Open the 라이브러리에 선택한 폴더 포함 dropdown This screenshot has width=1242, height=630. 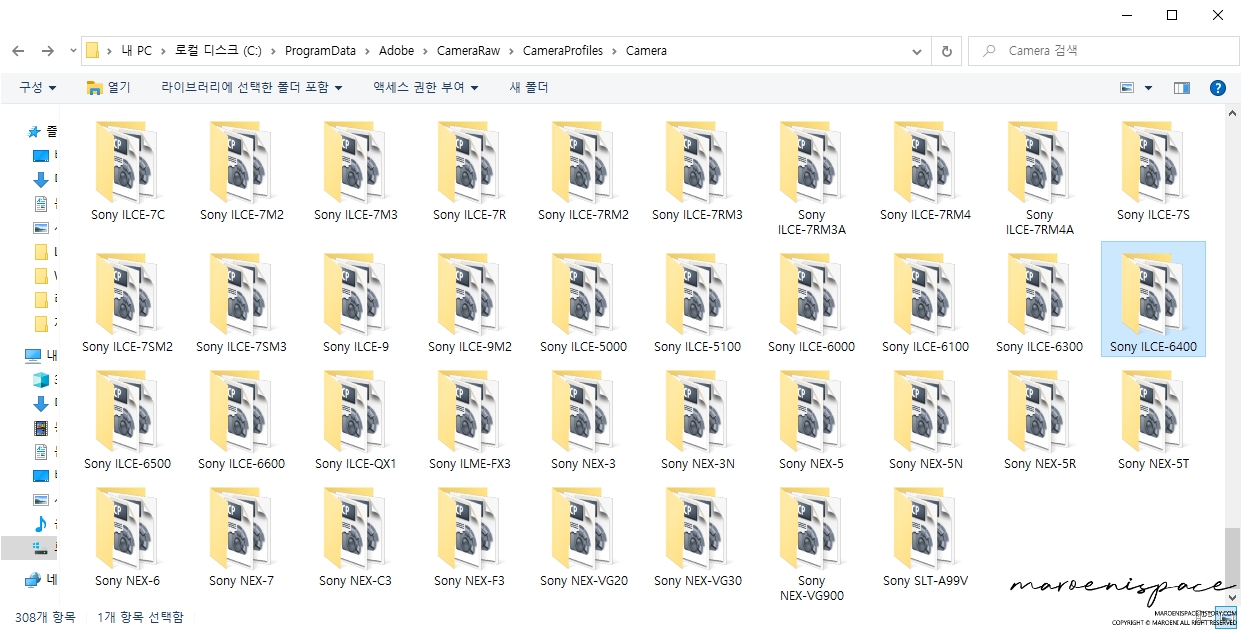point(251,88)
